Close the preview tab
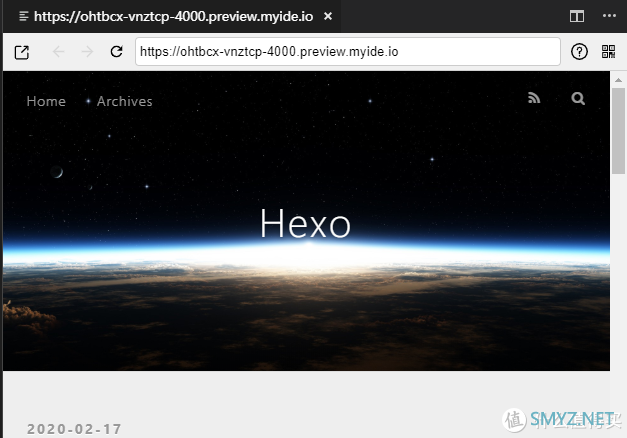This screenshot has width=627, height=438. (x=328, y=16)
